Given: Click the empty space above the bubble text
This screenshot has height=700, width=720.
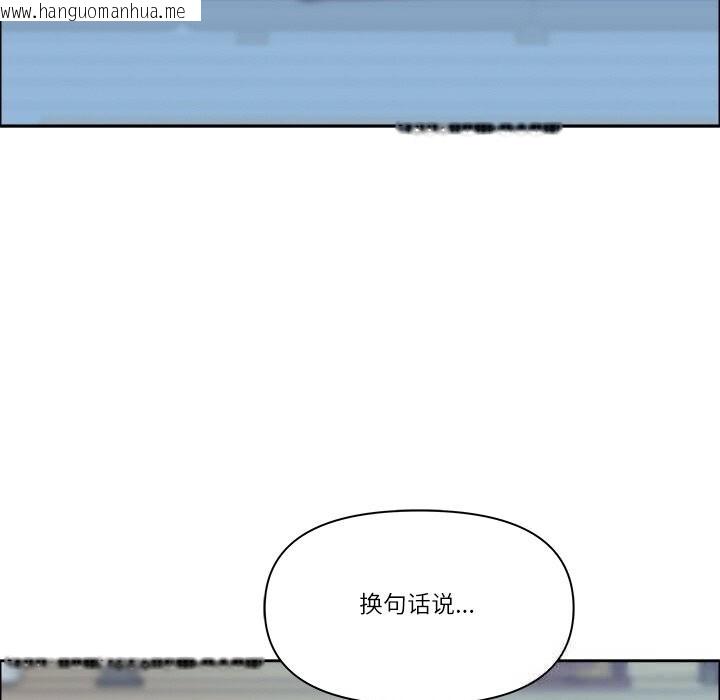Looking at the screenshot, I should pyautogui.click(x=418, y=555).
